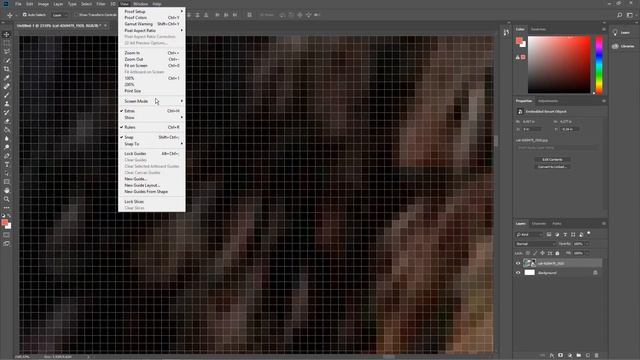
Task: Select the Move tool in the toolbox
Action: 7,34
